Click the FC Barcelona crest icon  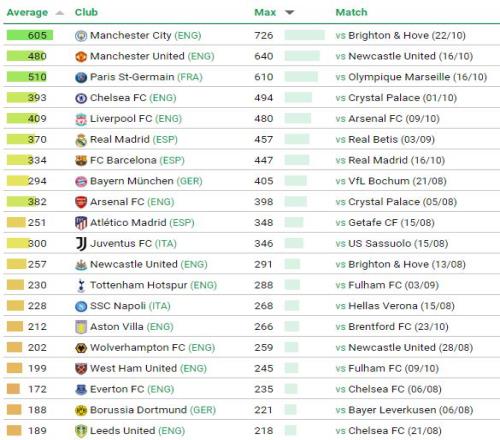pos(81,161)
